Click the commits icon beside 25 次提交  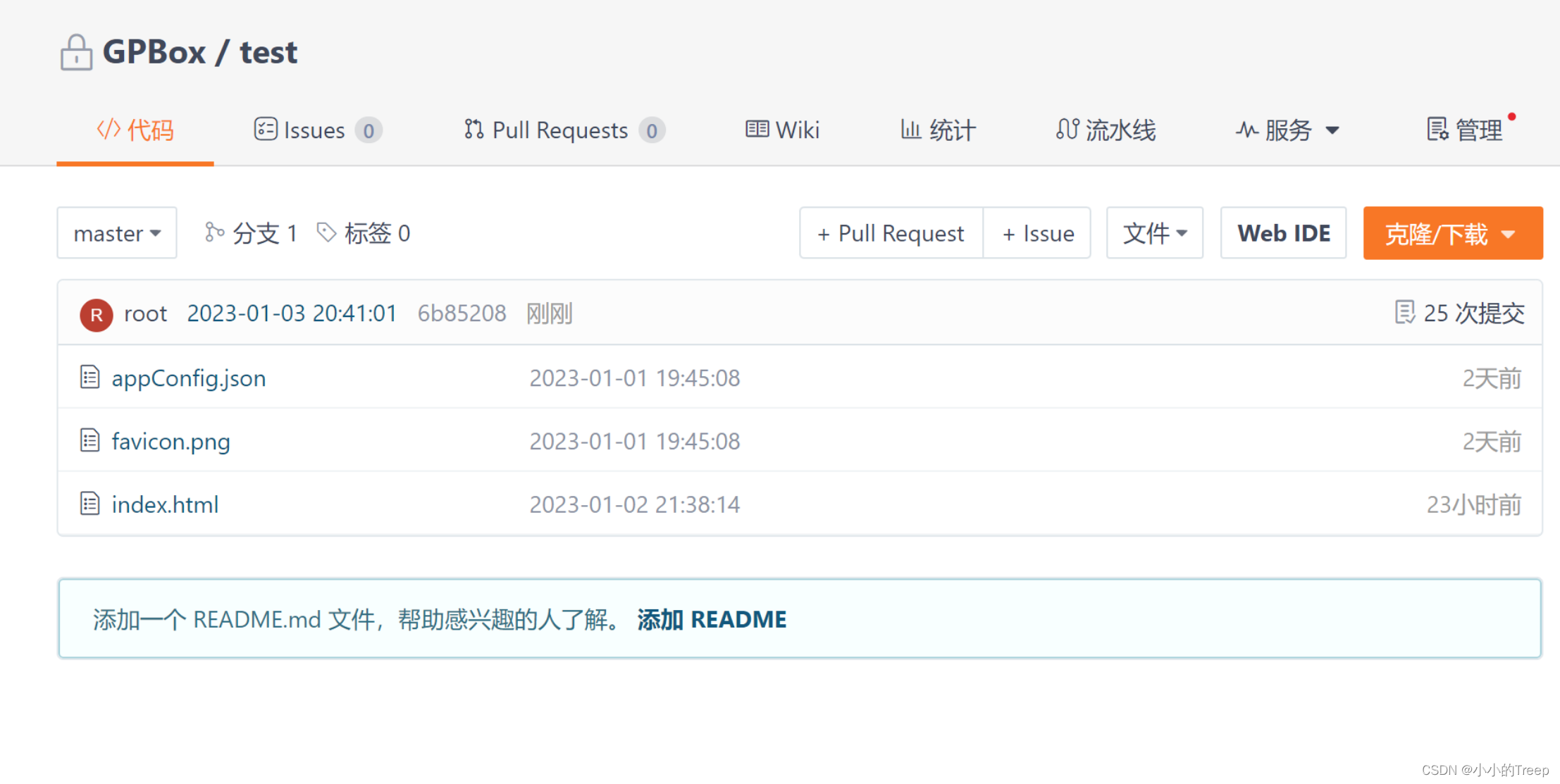pos(1404,312)
